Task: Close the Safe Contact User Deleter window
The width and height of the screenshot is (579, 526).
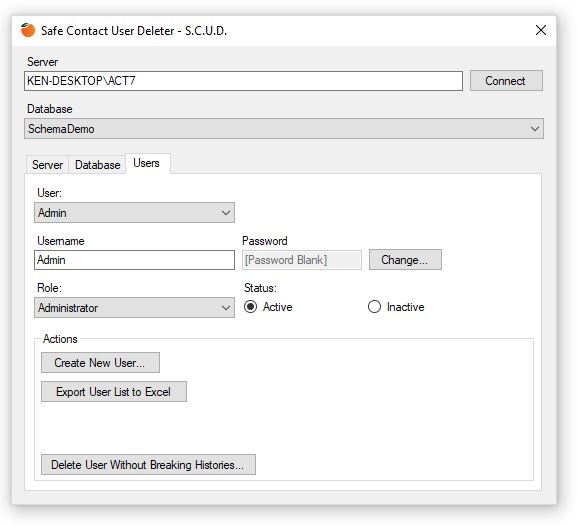Action: point(541,30)
